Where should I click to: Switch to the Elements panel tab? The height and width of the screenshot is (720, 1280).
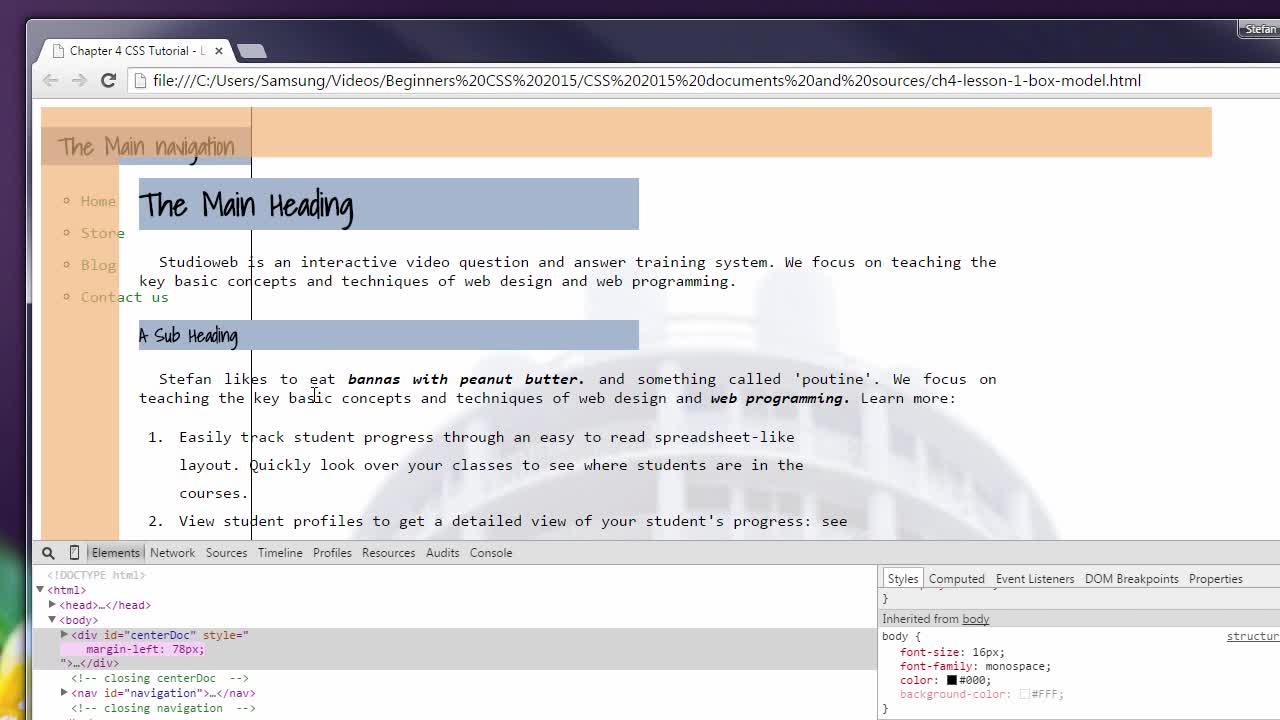pos(116,553)
